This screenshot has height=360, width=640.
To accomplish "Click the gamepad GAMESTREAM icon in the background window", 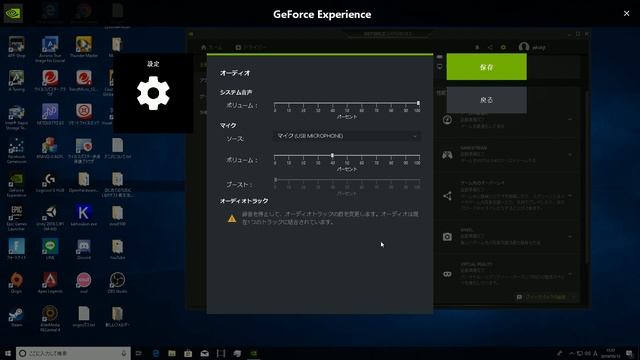I will pyautogui.click(x=447, y=155).
